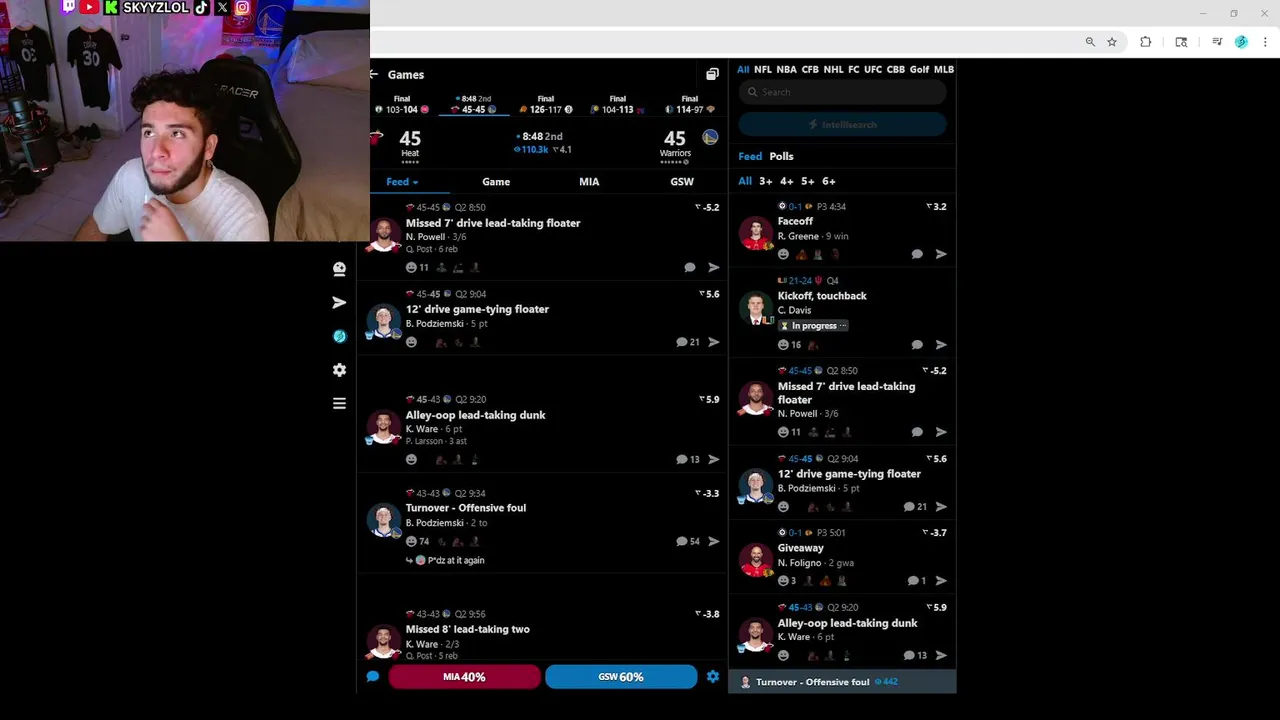
Task: Share the Faceoff play by R. Greene
Action: [941, 254]
